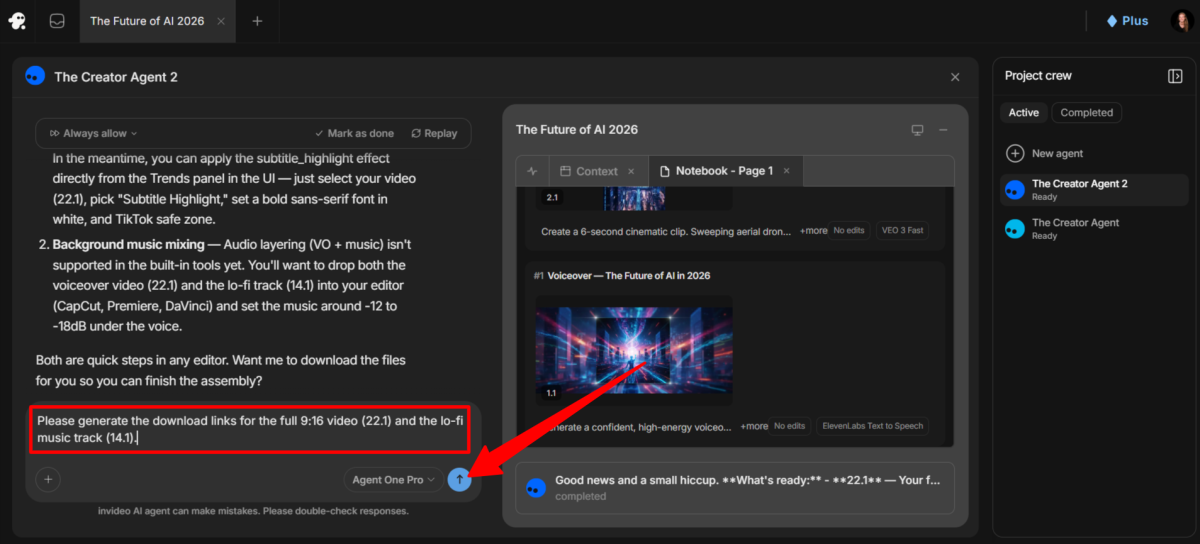Click the invideo logo in top bar

tap(17, 20)
